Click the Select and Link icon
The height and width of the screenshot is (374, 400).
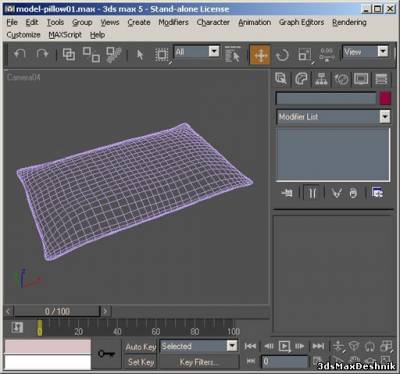[x=69, y=54]
